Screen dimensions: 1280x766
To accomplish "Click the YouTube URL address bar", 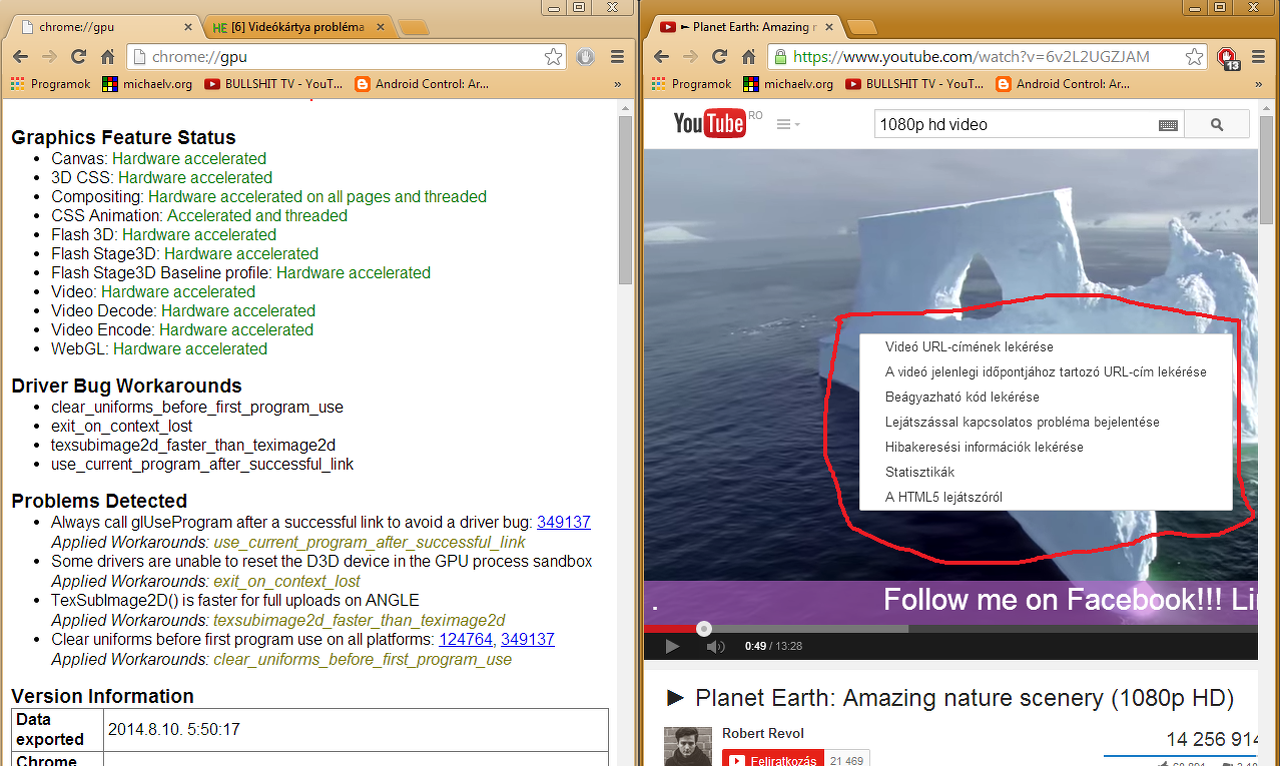I will (987, 57).
